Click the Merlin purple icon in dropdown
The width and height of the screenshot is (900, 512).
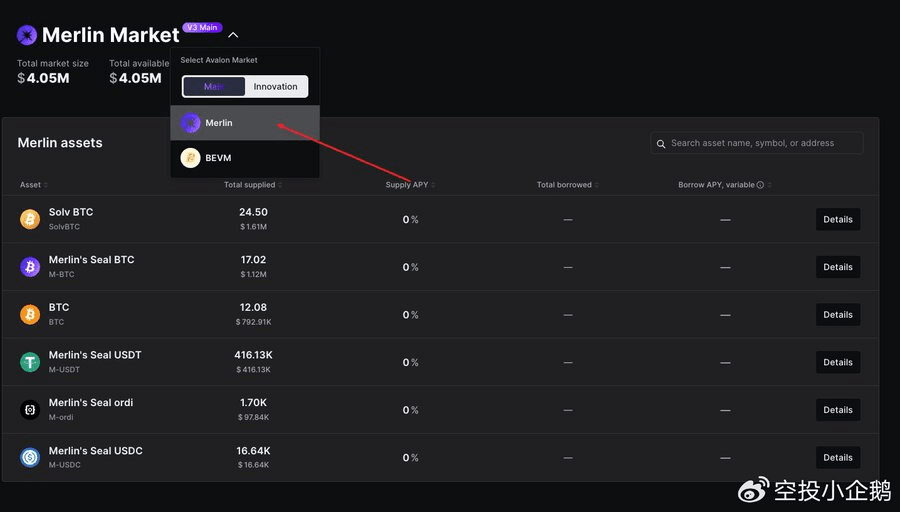[x=191, y=123]
